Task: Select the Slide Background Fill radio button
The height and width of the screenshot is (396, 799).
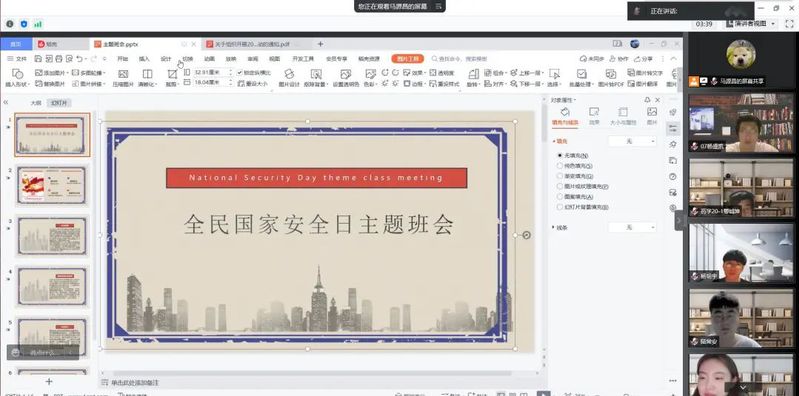Action: (560, 207)
